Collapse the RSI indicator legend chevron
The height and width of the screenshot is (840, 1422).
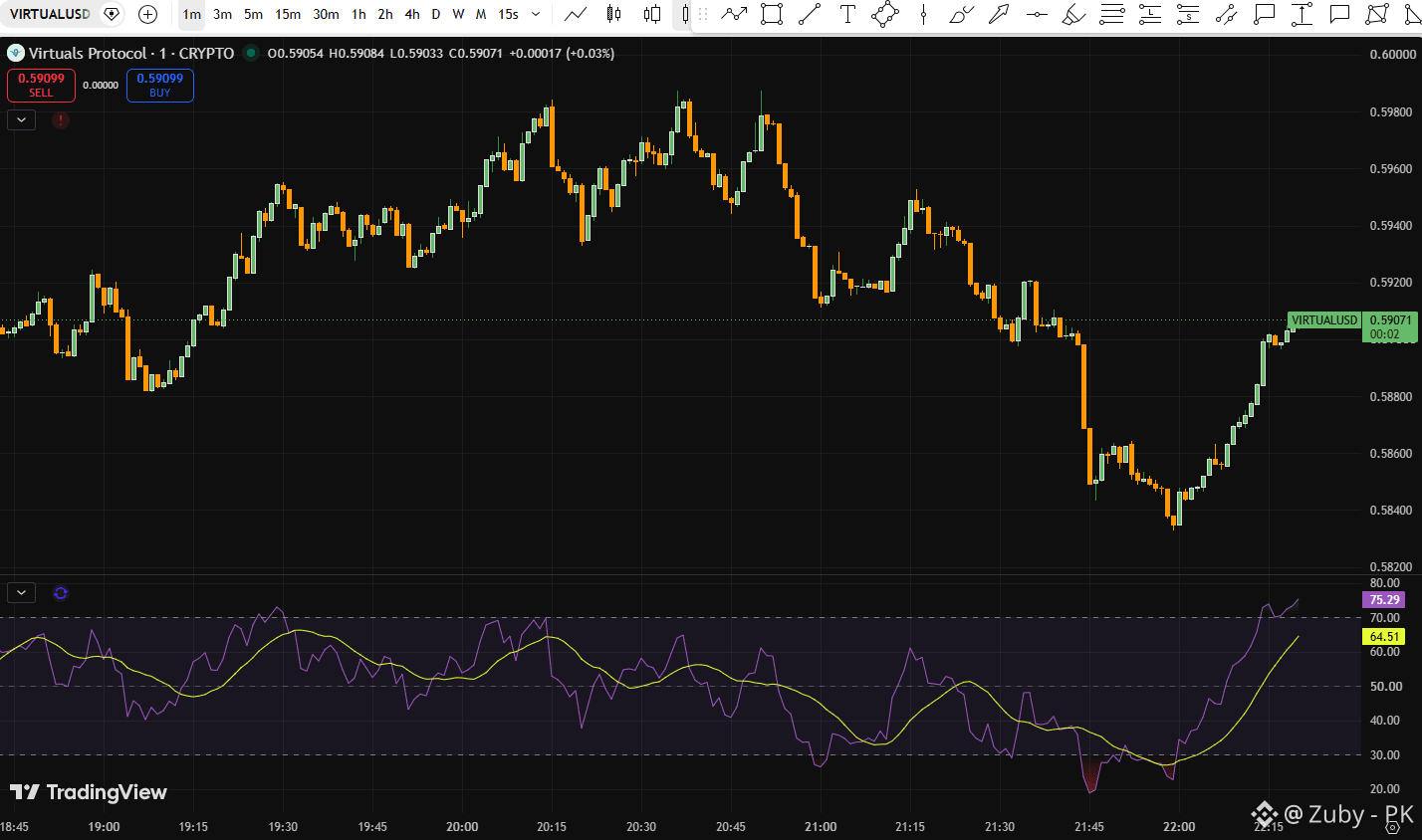coord(22,593)
